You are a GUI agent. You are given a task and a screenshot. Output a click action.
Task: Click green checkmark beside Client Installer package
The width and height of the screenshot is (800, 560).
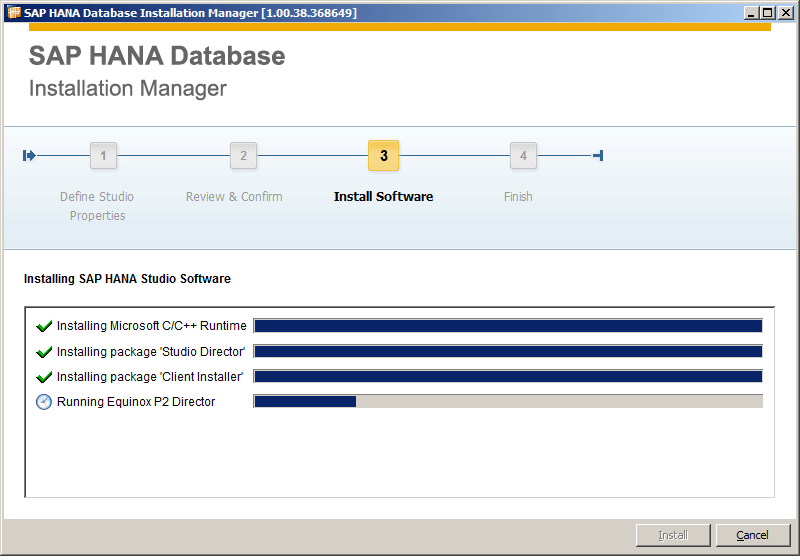coord(43,377)
